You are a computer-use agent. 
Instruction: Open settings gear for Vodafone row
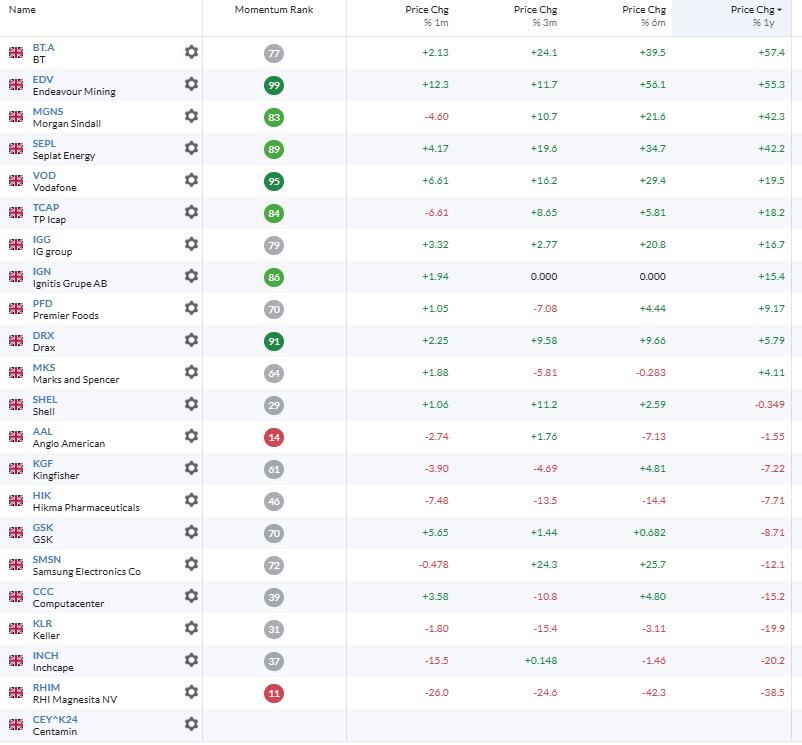coord(191,180)
